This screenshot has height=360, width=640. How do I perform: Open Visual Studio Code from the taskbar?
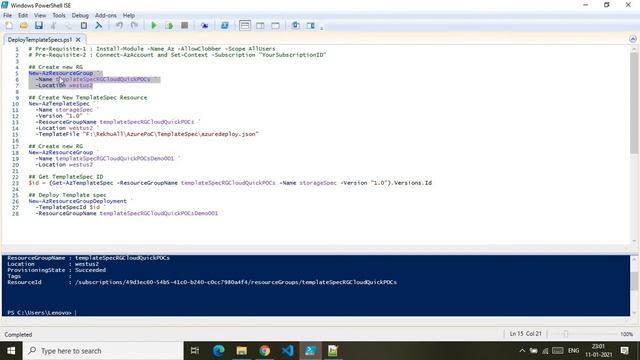click(x=287, y=351)
